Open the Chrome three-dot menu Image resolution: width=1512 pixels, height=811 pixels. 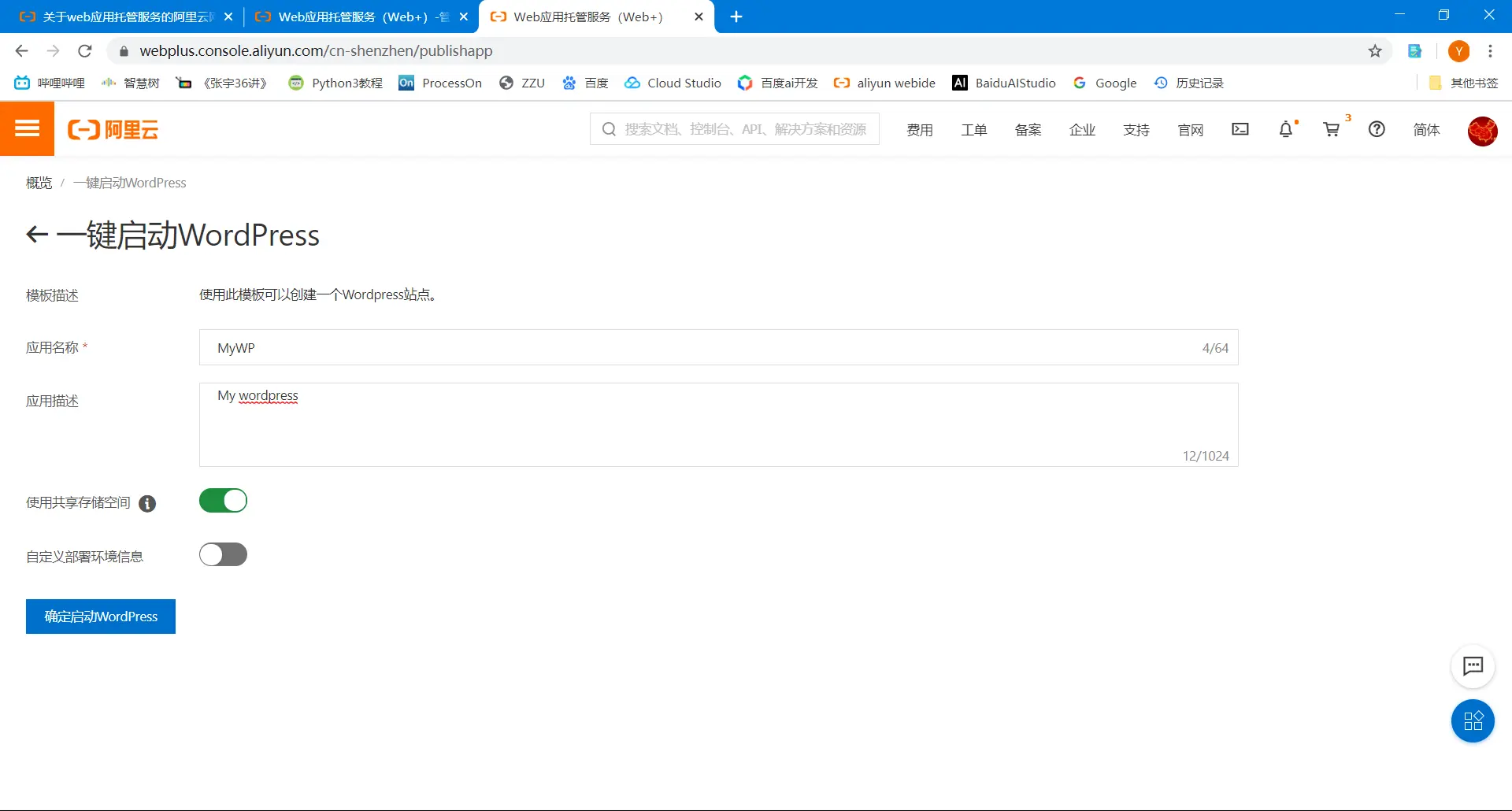[x=1490, y=51]
